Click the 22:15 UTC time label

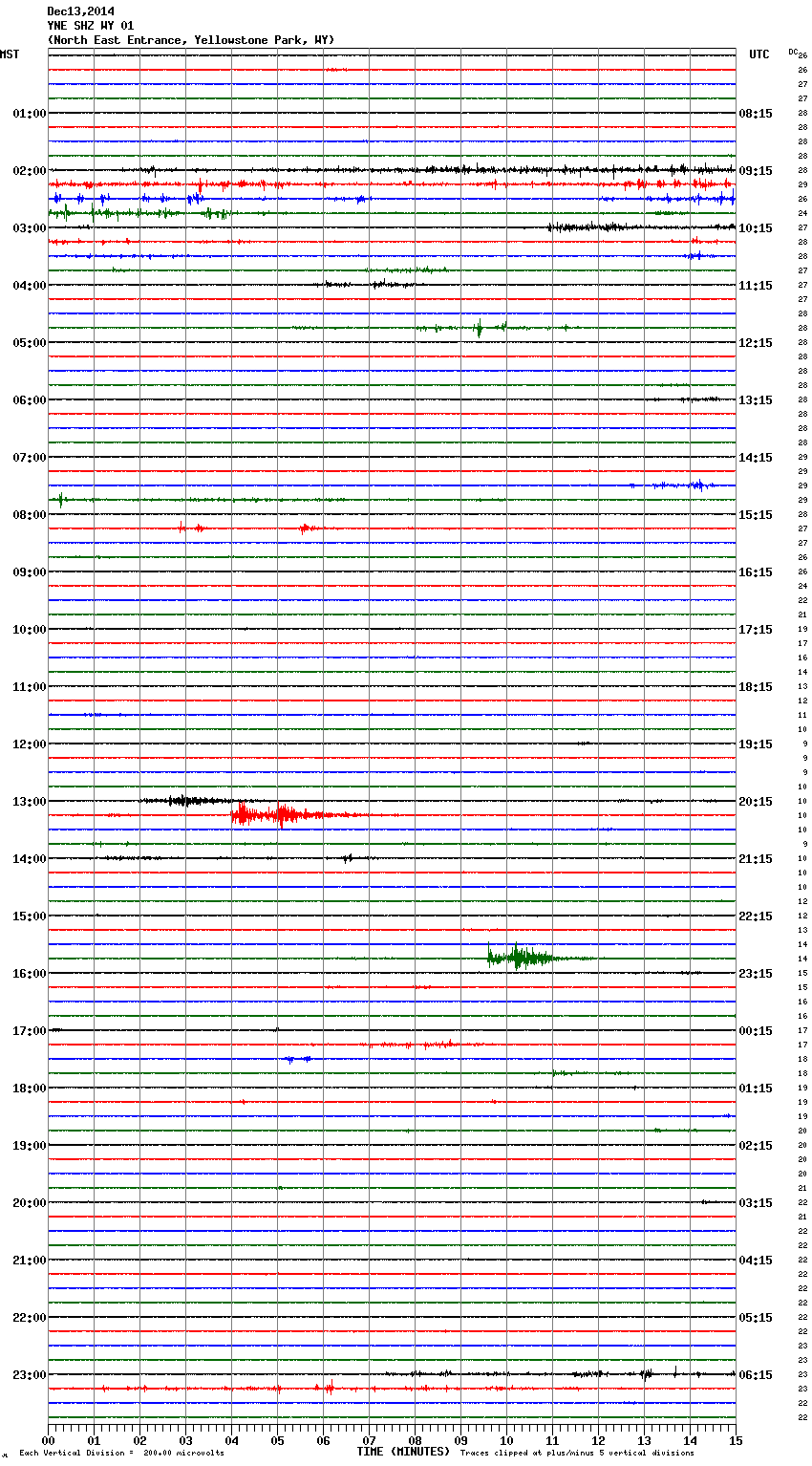tap(756, 916)
